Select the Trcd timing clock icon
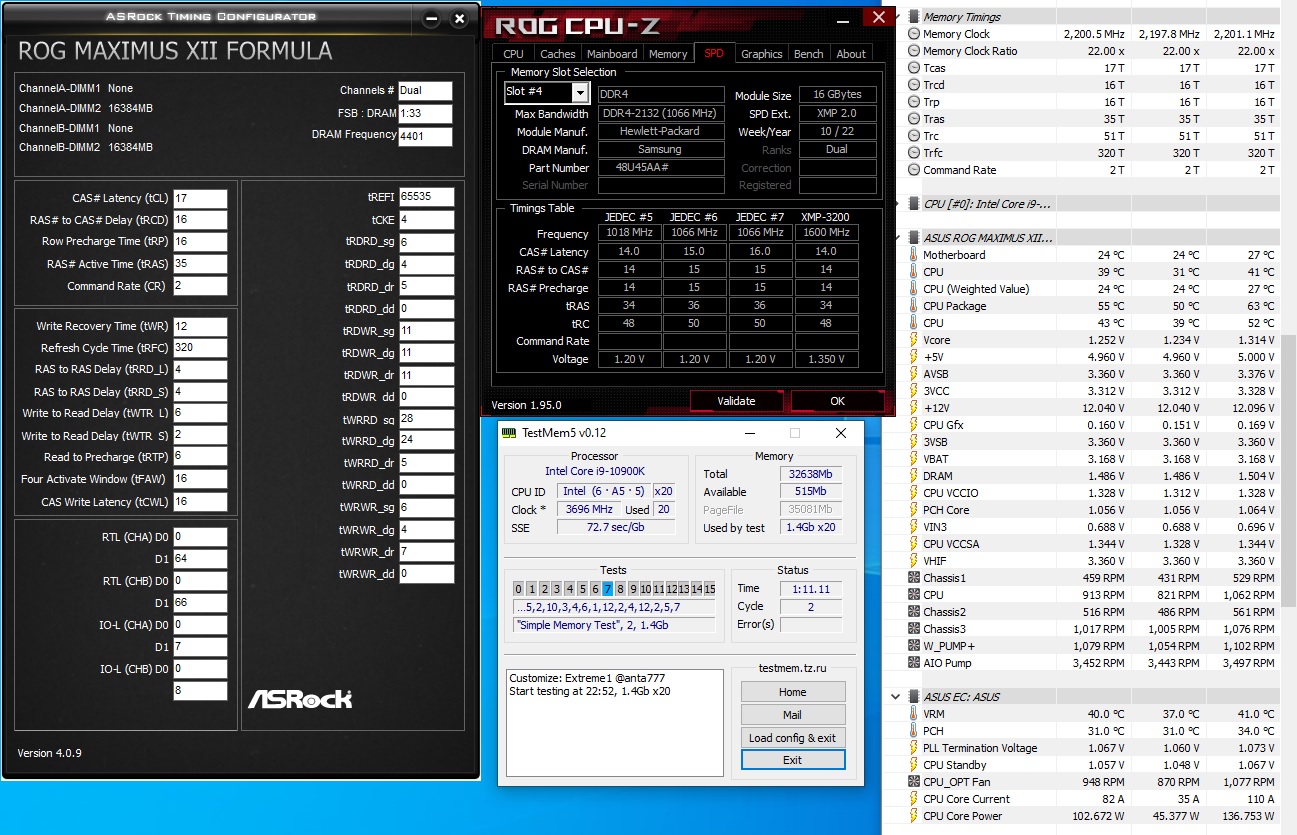1297x835 pixels. tap(914, 85)
